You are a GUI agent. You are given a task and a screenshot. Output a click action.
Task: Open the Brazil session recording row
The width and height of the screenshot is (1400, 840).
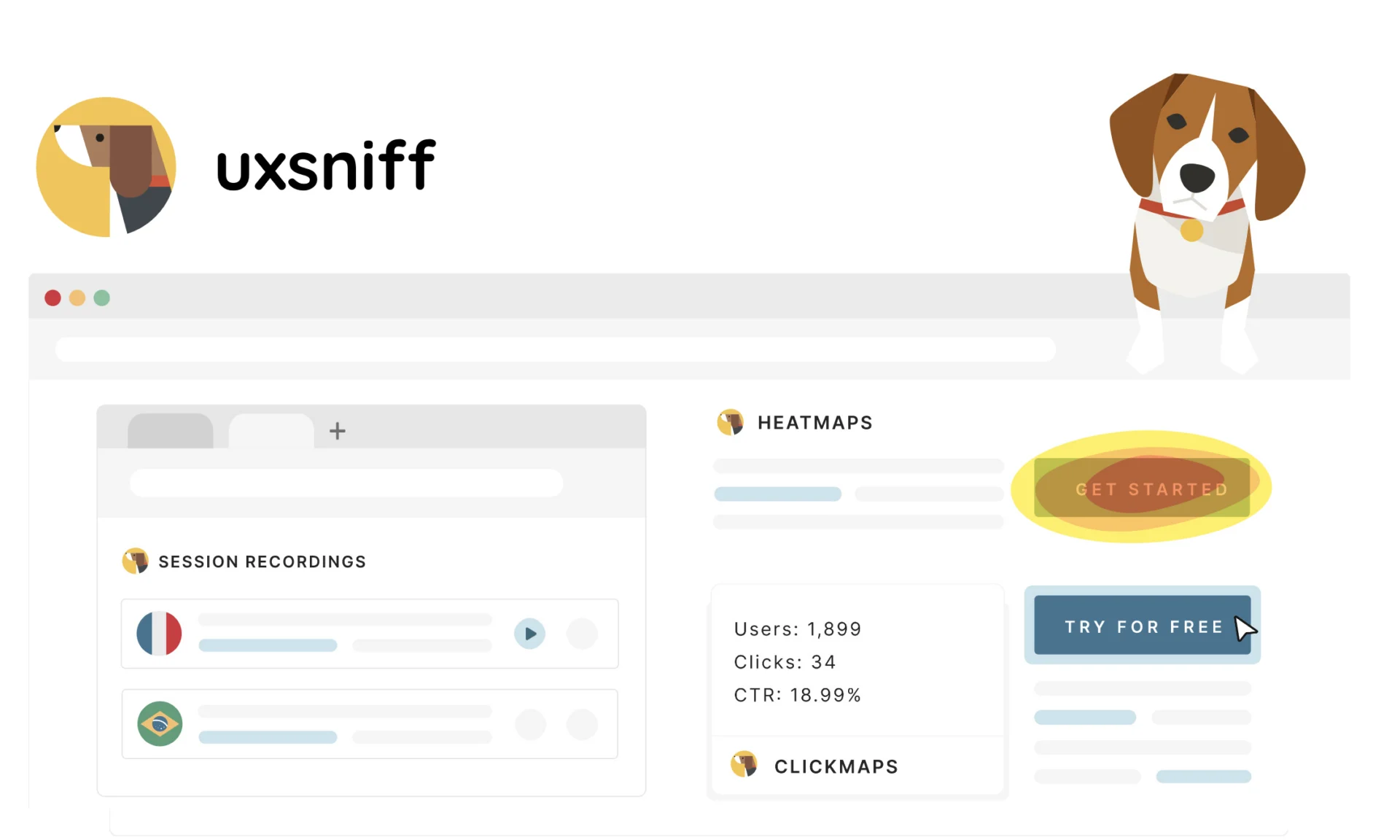370,724
